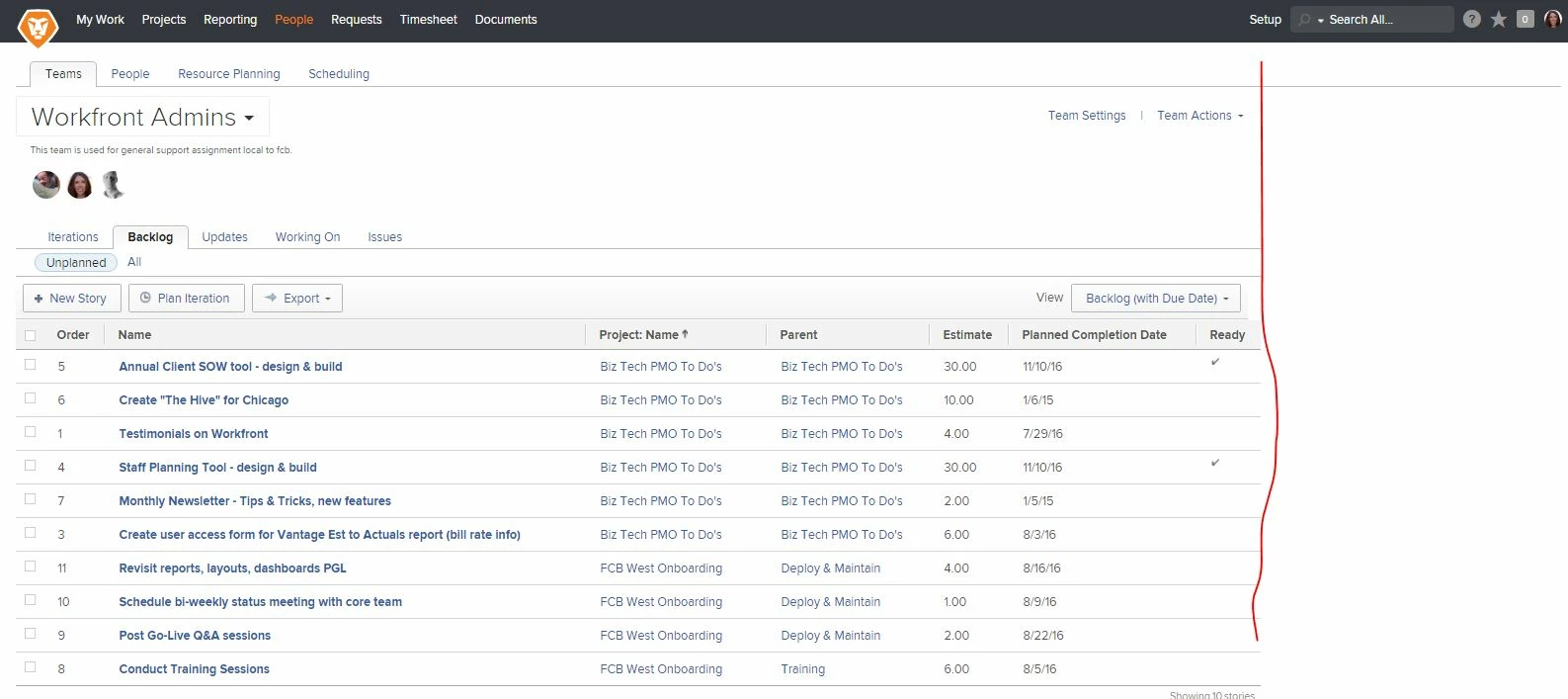
Task: Check the Monthly Newsletter row
Action: (30, 499)
